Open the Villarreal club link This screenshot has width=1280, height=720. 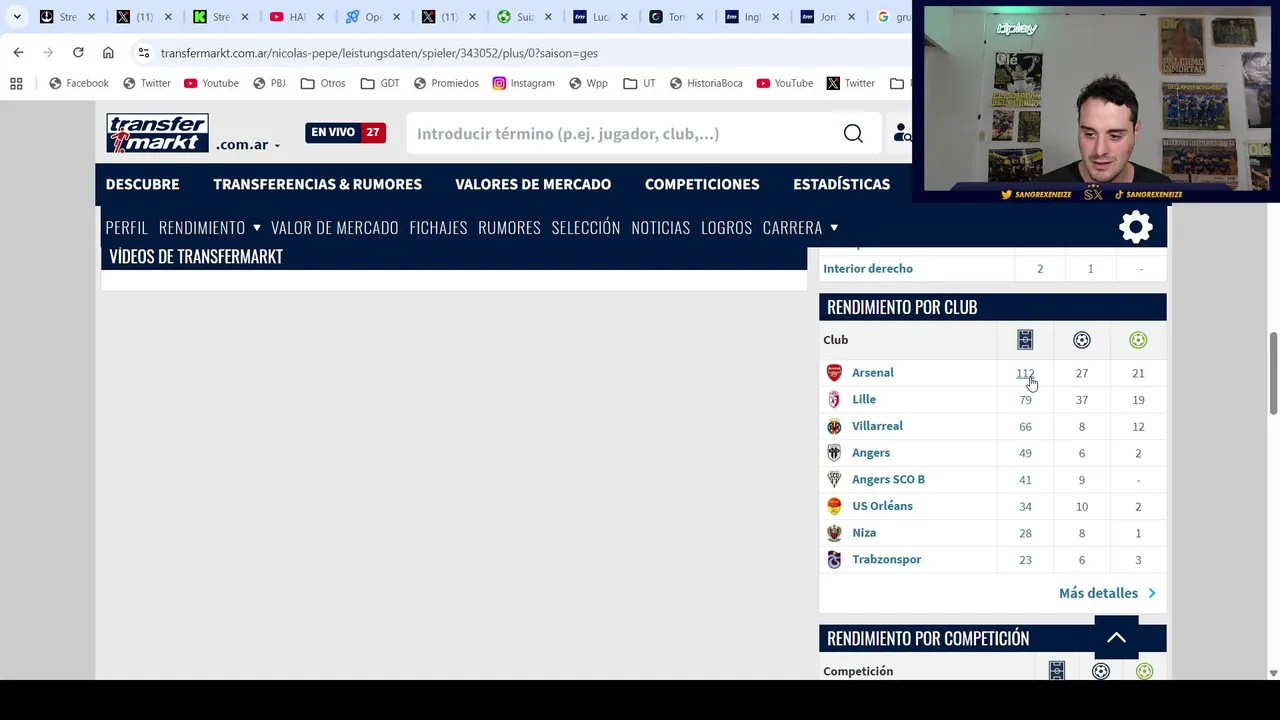877,426
